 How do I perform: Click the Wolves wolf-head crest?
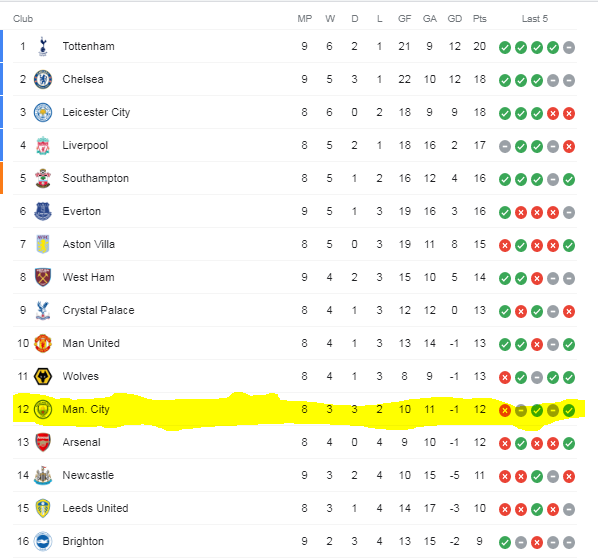(43, 377)
